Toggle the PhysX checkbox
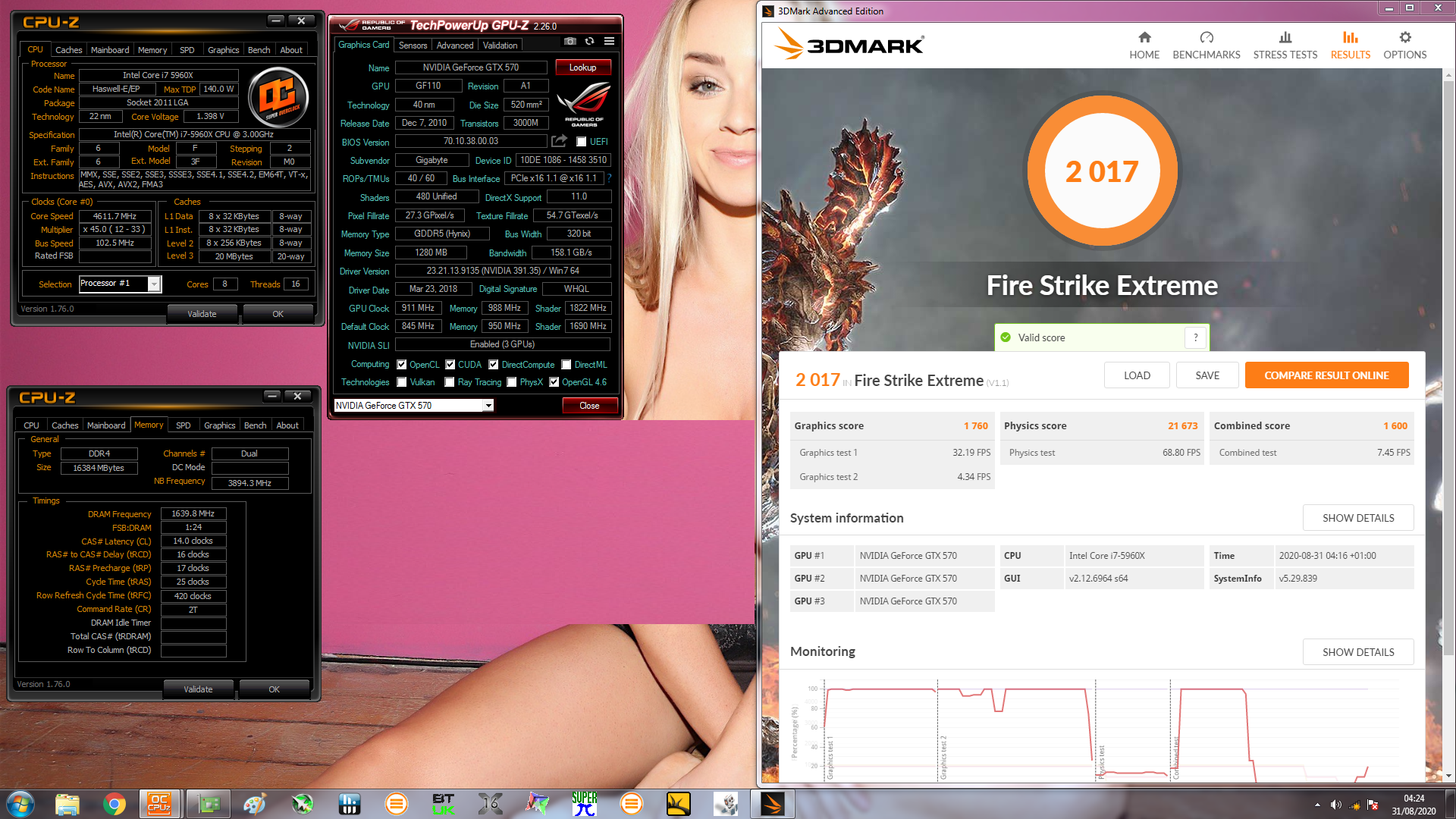 click(512, 382)
